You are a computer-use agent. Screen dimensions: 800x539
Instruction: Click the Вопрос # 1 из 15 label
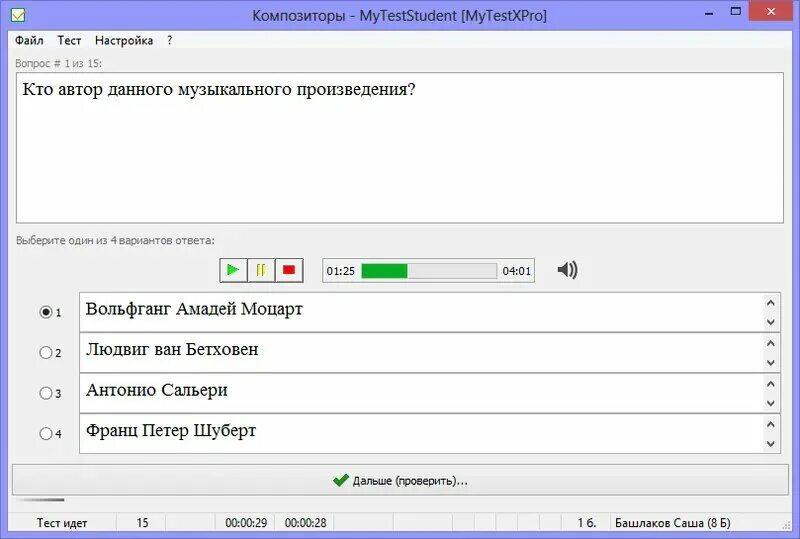[58, 64]
